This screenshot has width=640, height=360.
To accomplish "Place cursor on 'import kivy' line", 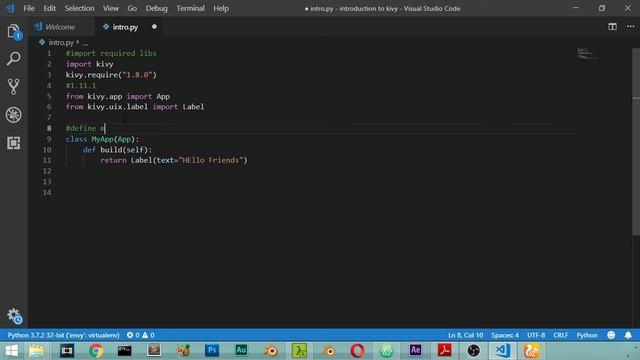I will 89,64.
